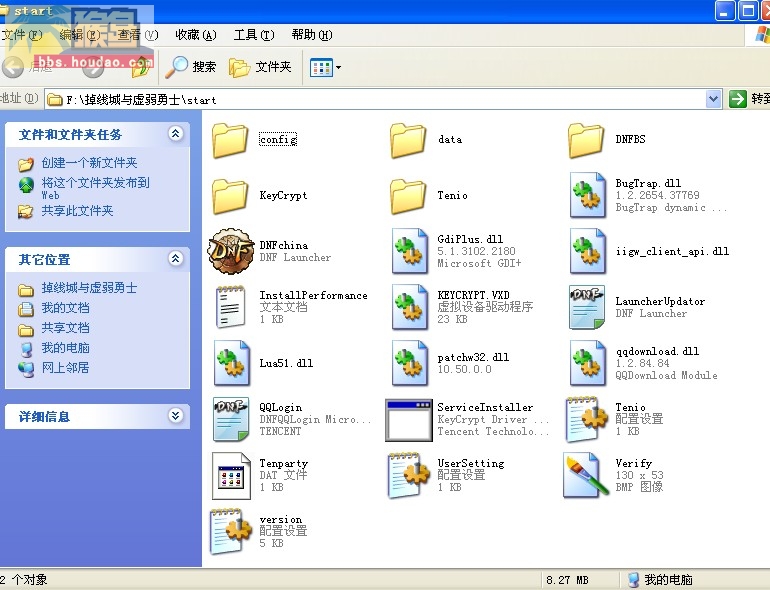The width and height of the screenshot is (770, 590).
Task: Open the DNFBS folder icon
Action: [x=586, y=140]
